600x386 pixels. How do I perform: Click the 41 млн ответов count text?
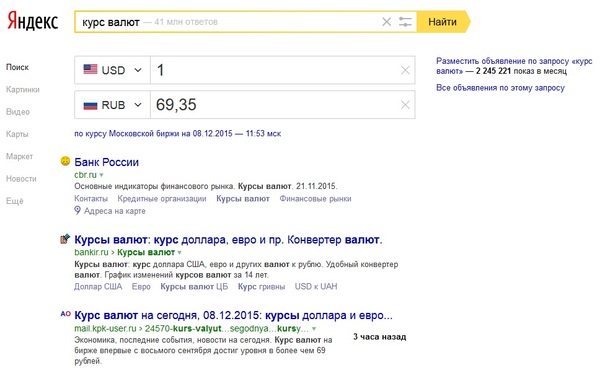click(186, 22)
